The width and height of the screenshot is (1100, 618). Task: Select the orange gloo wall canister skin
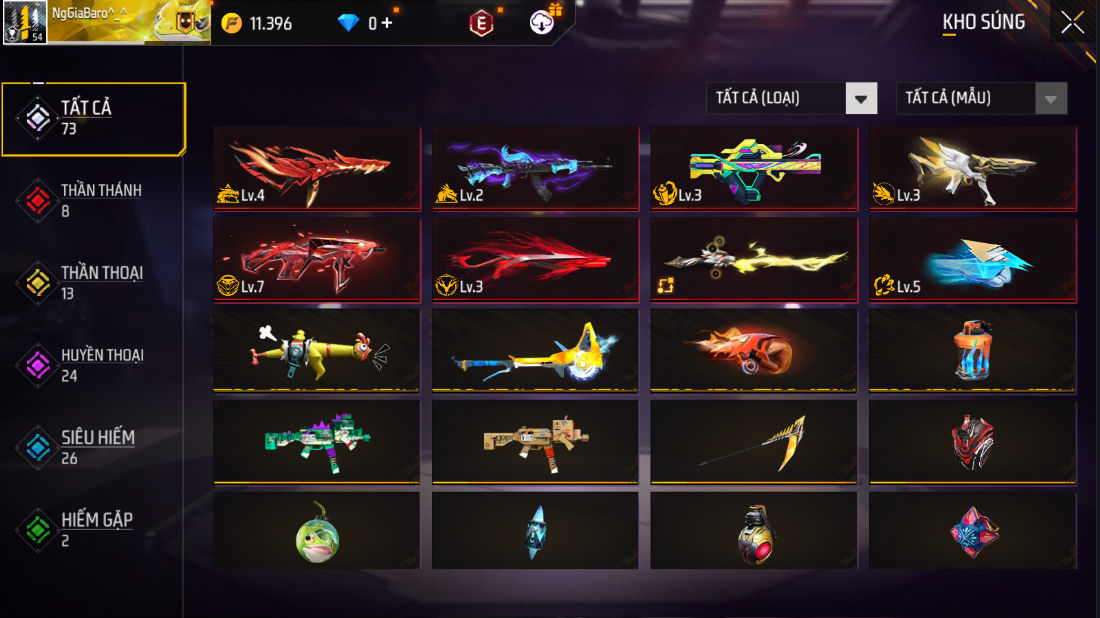tap(973, 350)
